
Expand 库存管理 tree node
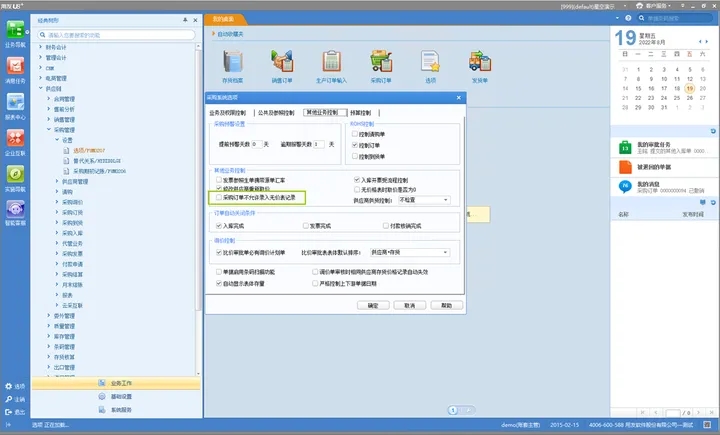(49, 336)
